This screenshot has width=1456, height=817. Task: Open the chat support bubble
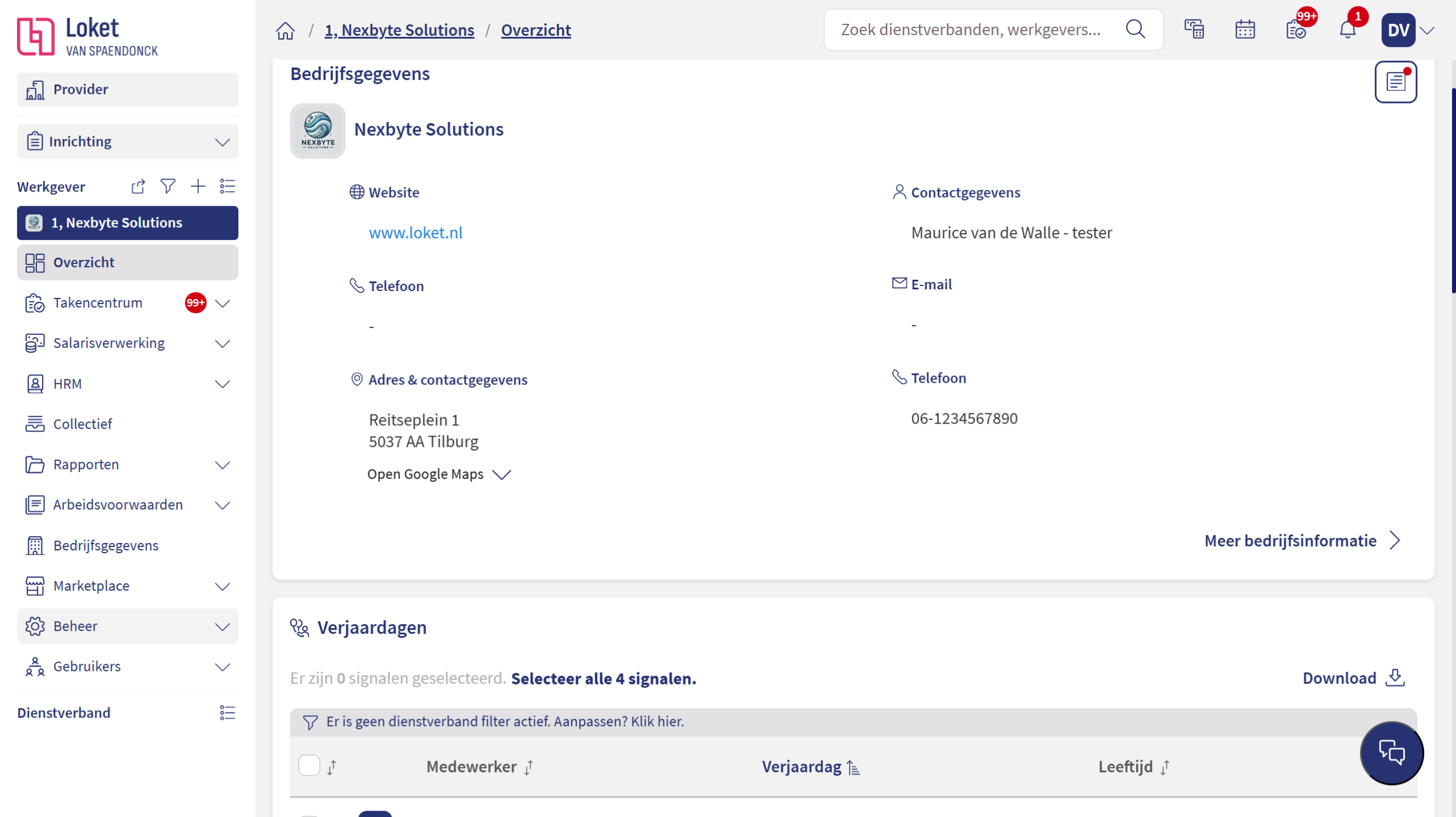[1391, 753]
